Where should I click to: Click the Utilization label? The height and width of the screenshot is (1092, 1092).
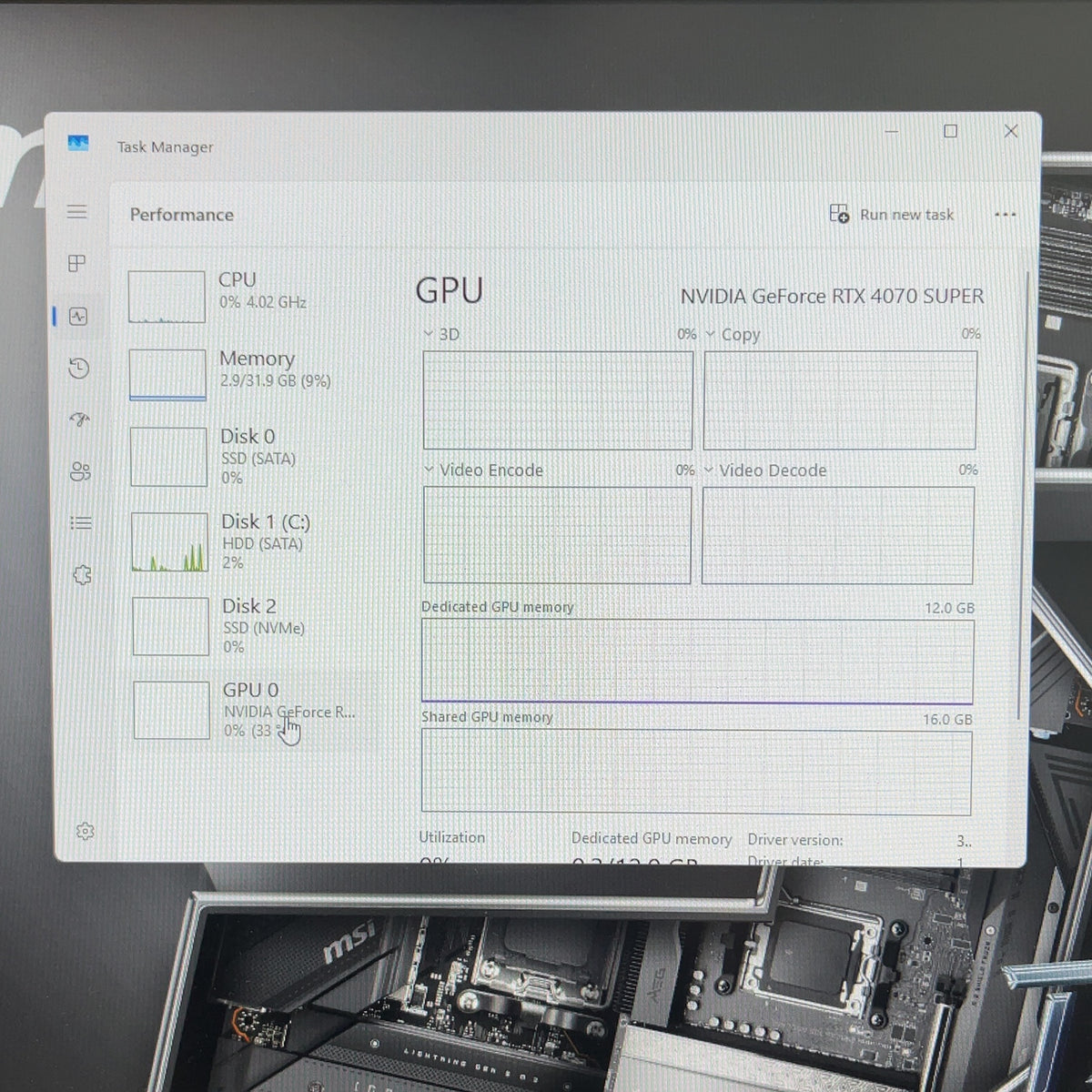tap(452, 837)
